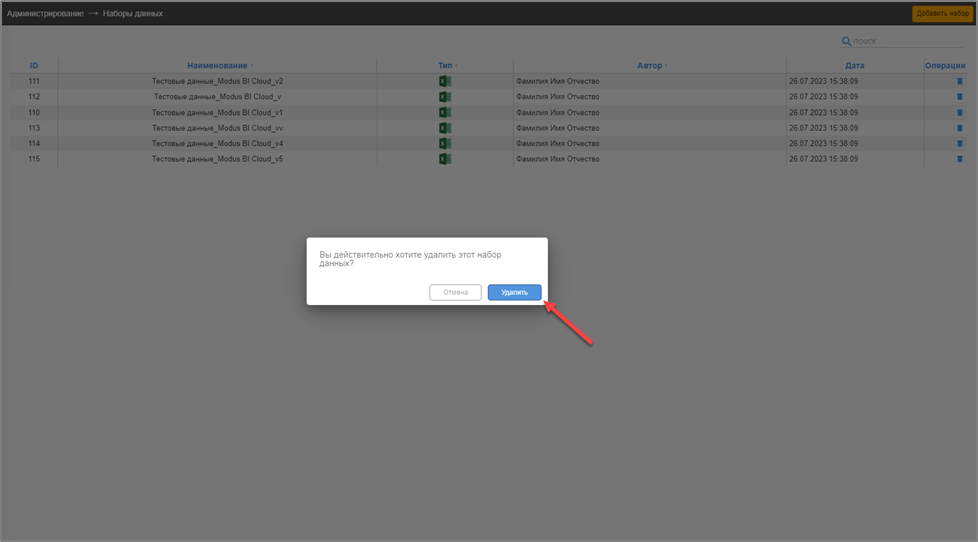Click the Excel type icon for row 111
The image size is (978, 542).
tap(445, 81)
